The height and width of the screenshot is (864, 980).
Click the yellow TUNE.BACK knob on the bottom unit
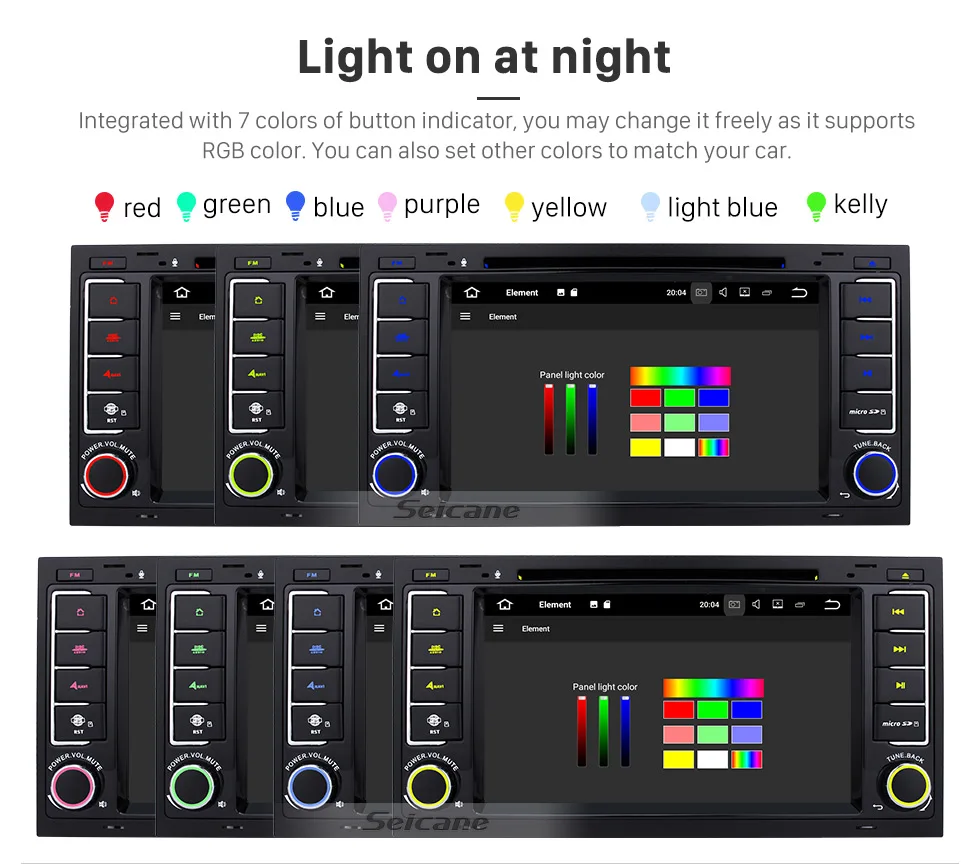908,785
